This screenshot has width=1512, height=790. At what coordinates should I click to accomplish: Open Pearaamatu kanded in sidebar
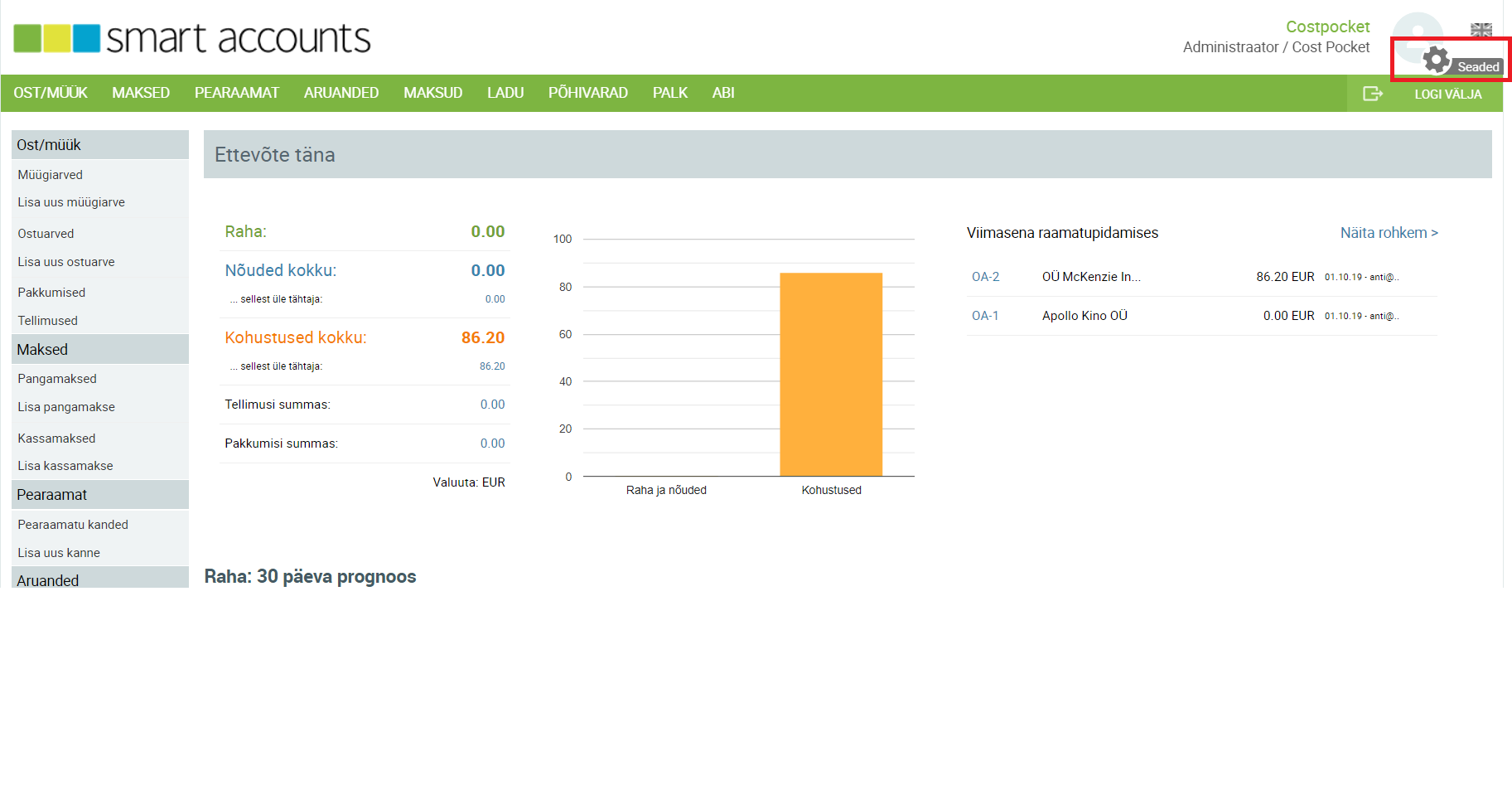pyautogui.click(x=73, y=525)
